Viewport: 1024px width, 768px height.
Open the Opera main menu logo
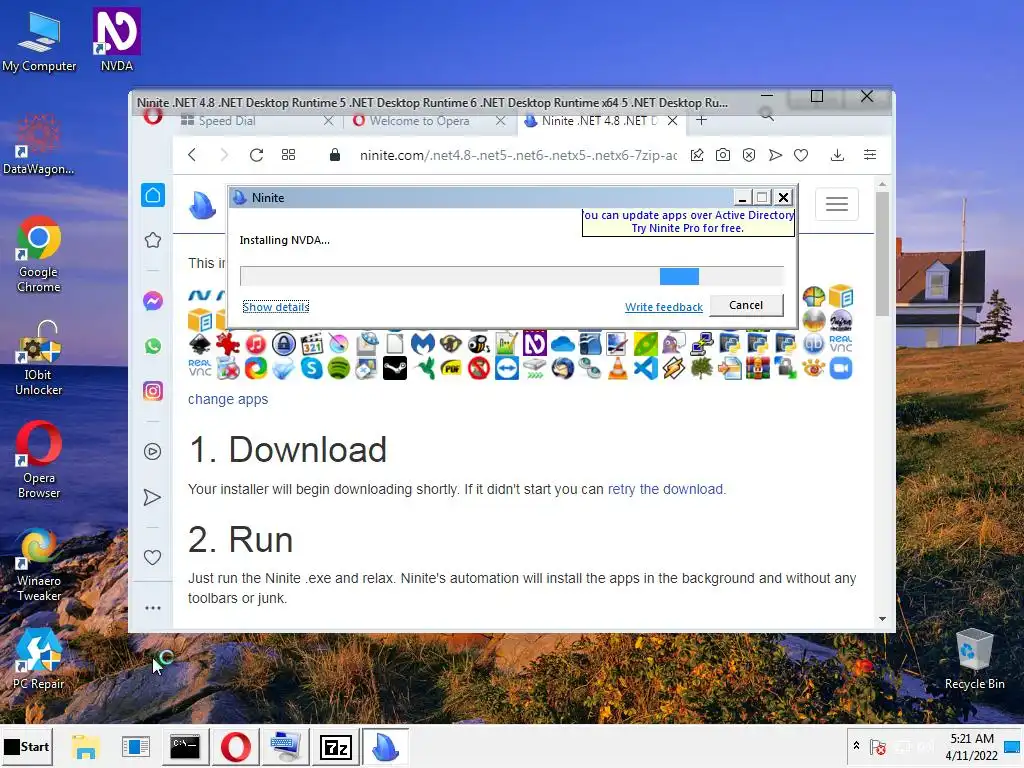[x=153, y=117]
